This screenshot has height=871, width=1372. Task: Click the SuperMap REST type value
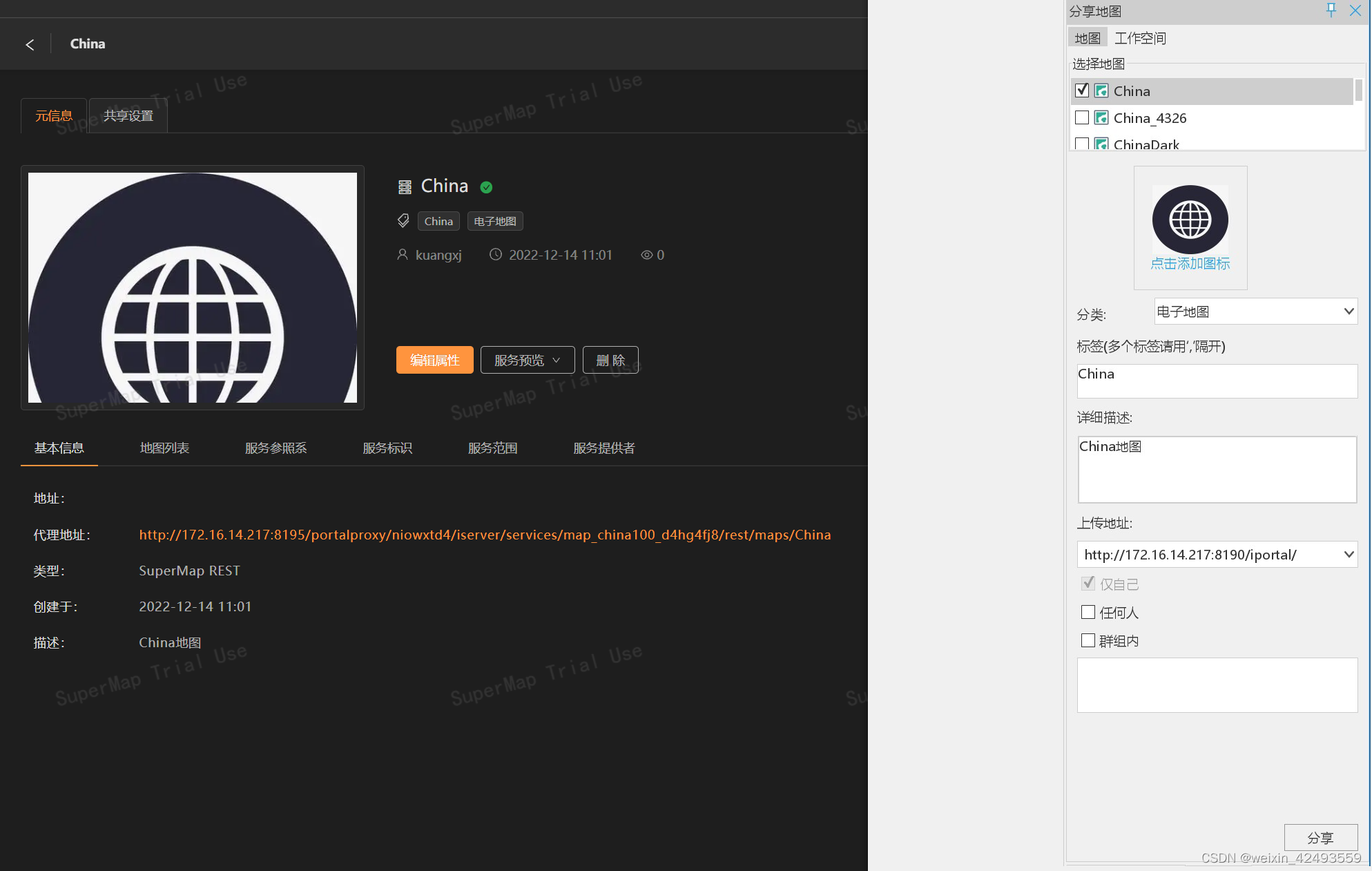[x=189, y=571]
